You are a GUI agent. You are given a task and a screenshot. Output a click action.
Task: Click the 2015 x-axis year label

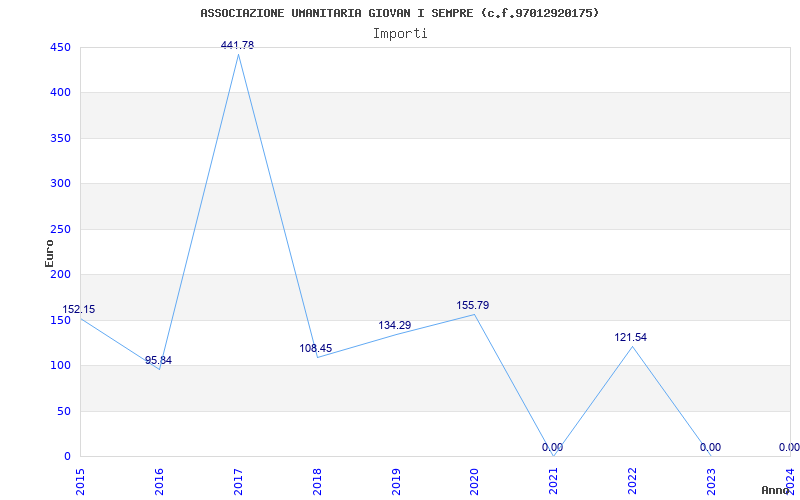80,481
